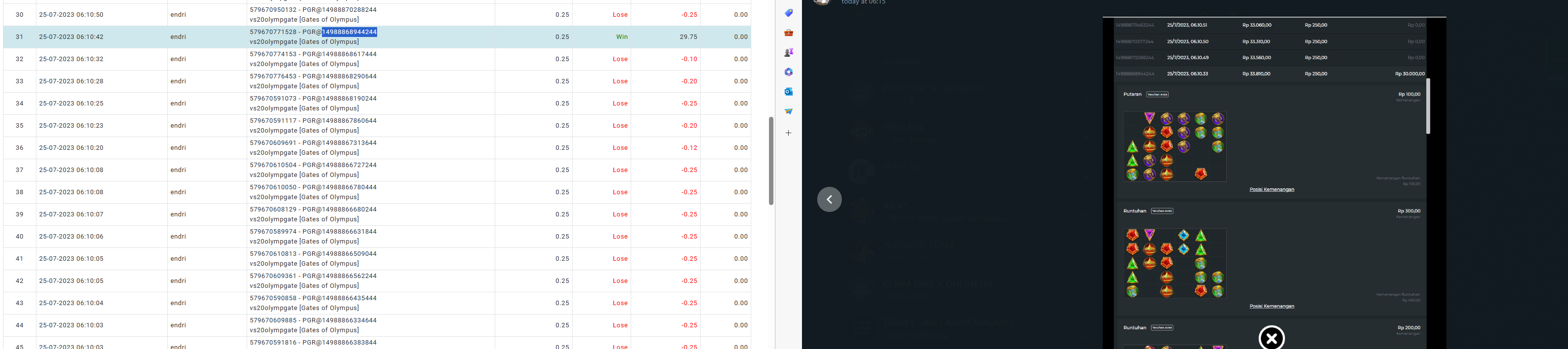
Task: Click the Rp 100,00 Kemenangan amount
Action: pos(1409,95)
